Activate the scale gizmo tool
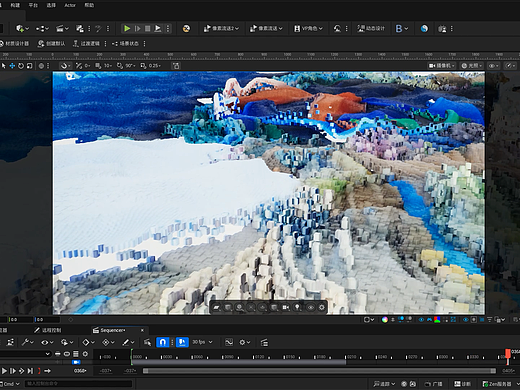Screen dimensions: 520x390 [29, 66]
